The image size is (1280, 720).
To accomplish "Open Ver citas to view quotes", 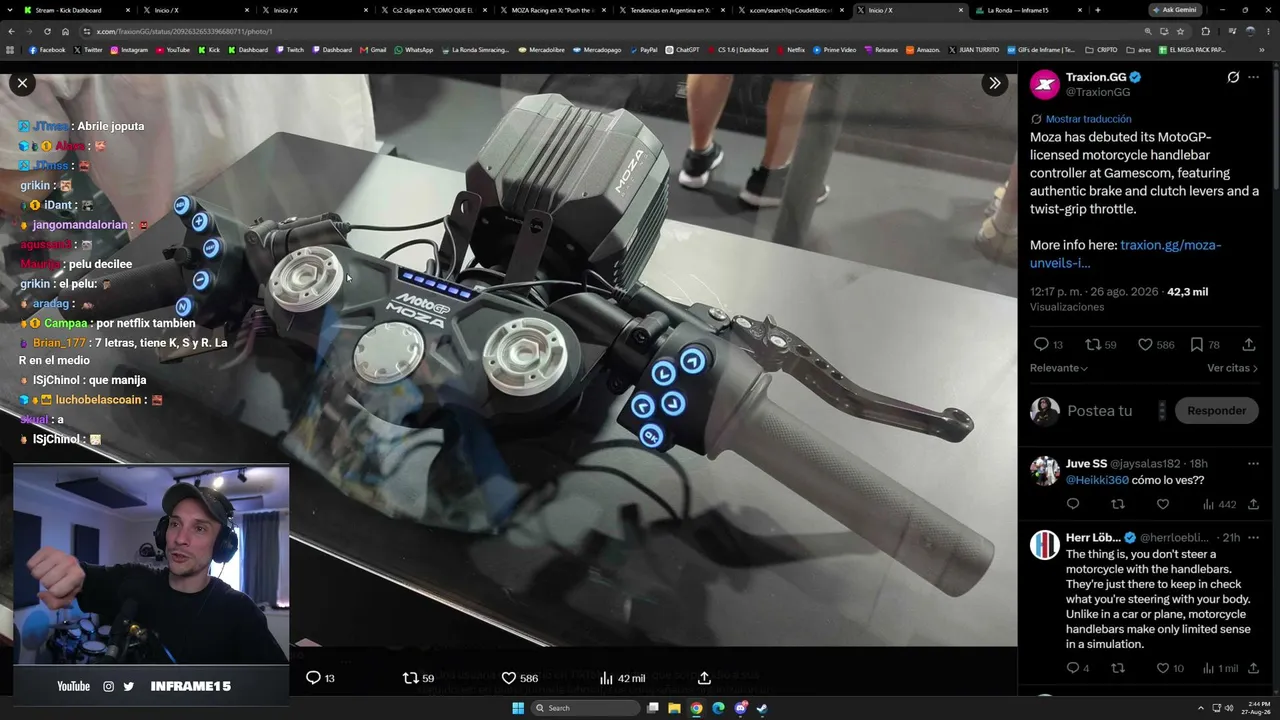I will (1232, 368).
